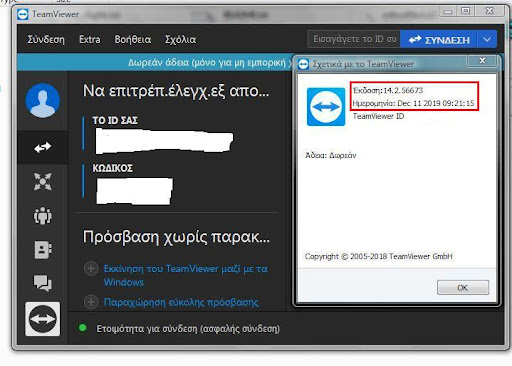Minimize the main TeamViewer window
The width and height of the screenshot is (512, 366).
pos(448,12)
